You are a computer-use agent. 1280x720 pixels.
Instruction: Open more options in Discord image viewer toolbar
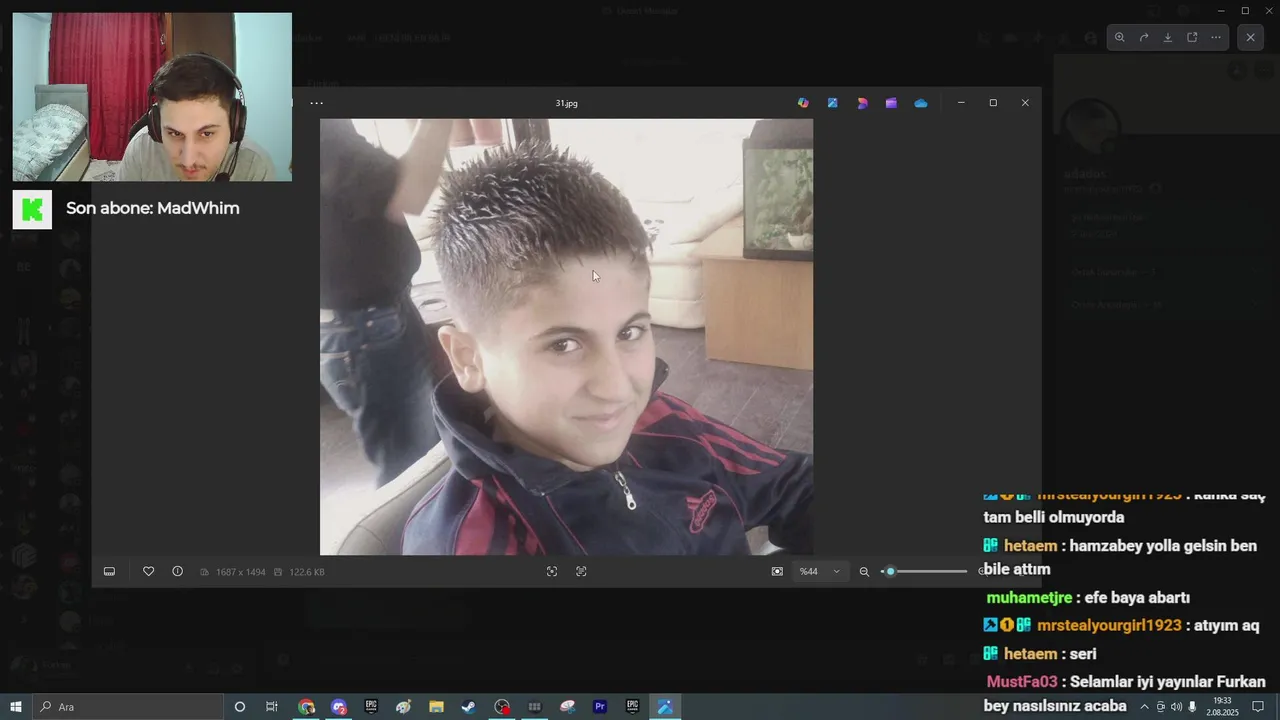[1216, 37]
